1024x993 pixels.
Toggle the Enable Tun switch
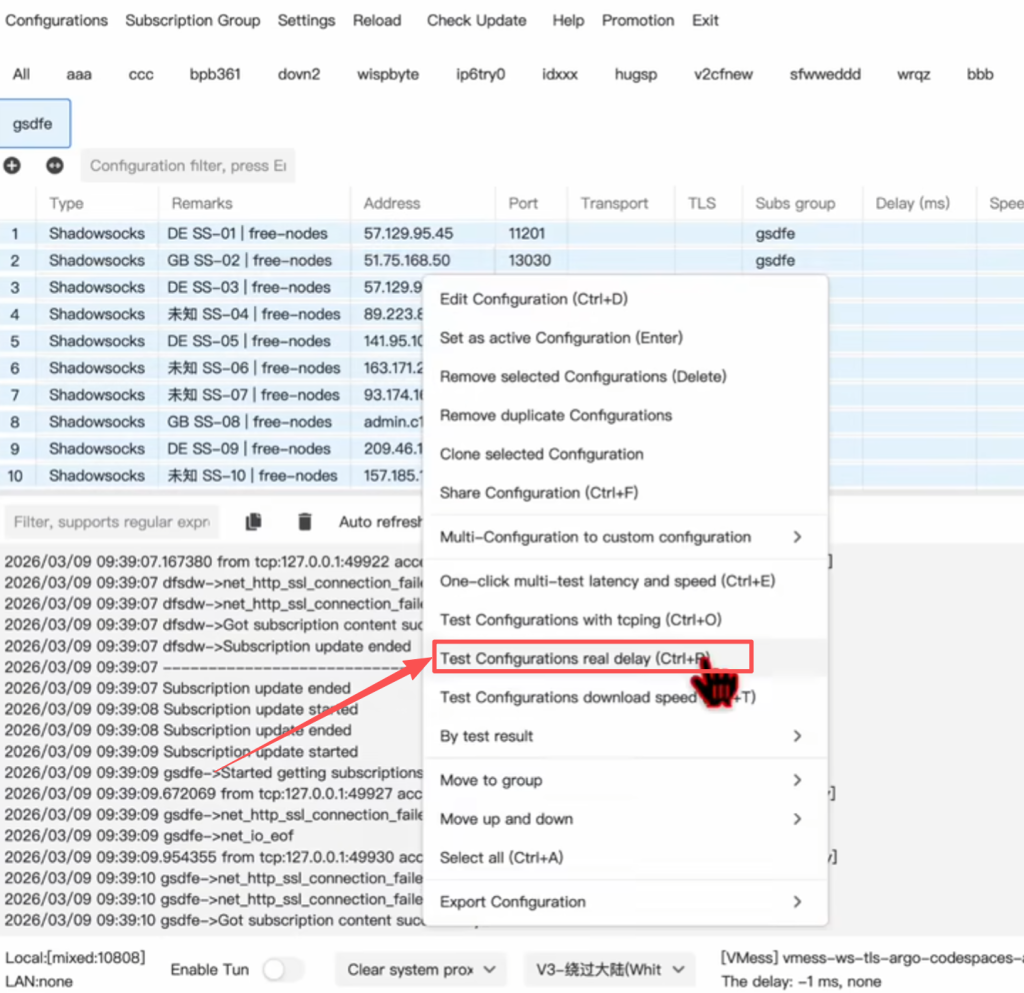(x=283, y=969)
